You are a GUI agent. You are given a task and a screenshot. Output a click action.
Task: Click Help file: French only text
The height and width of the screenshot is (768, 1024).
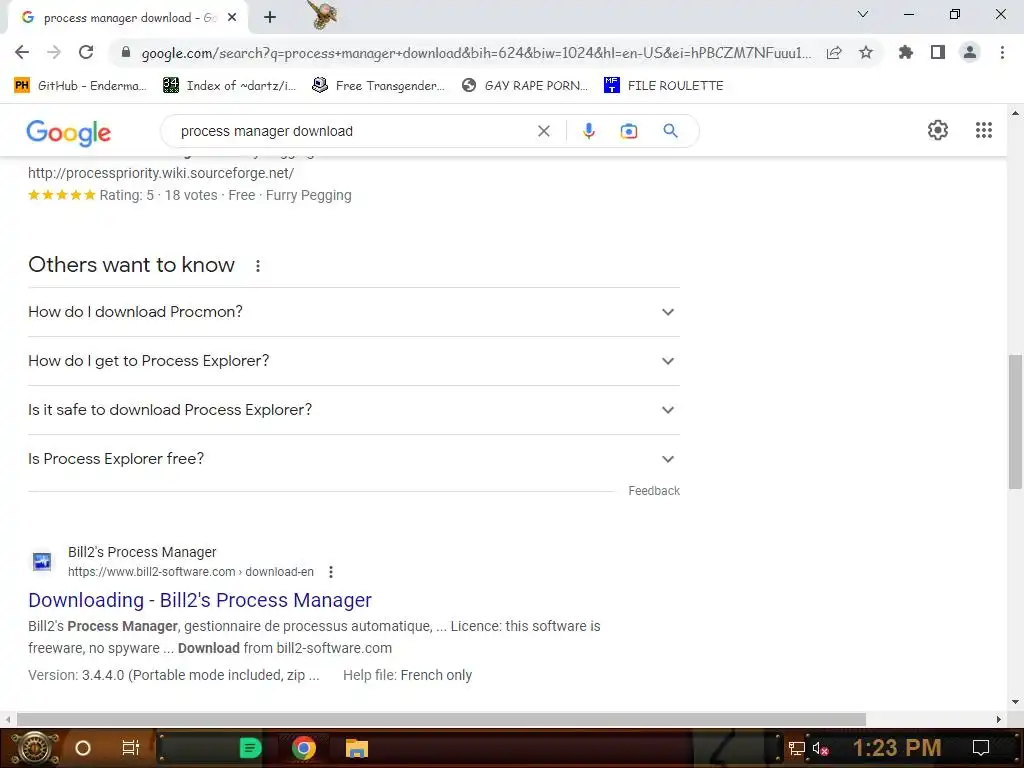click(408, 675)
